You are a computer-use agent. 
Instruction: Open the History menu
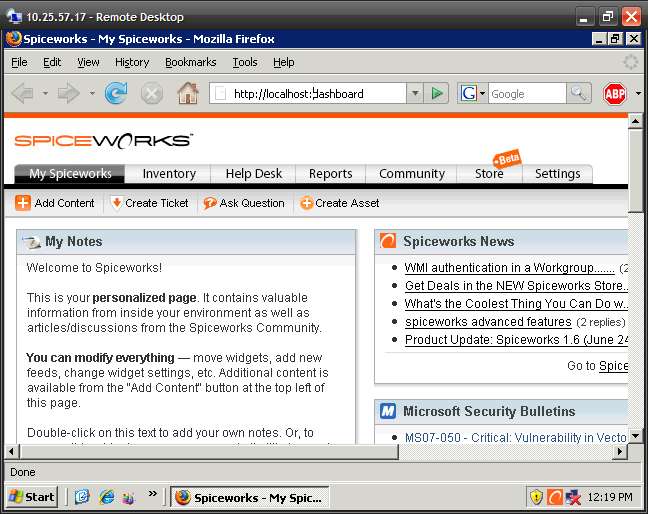(x=132, y=62)
